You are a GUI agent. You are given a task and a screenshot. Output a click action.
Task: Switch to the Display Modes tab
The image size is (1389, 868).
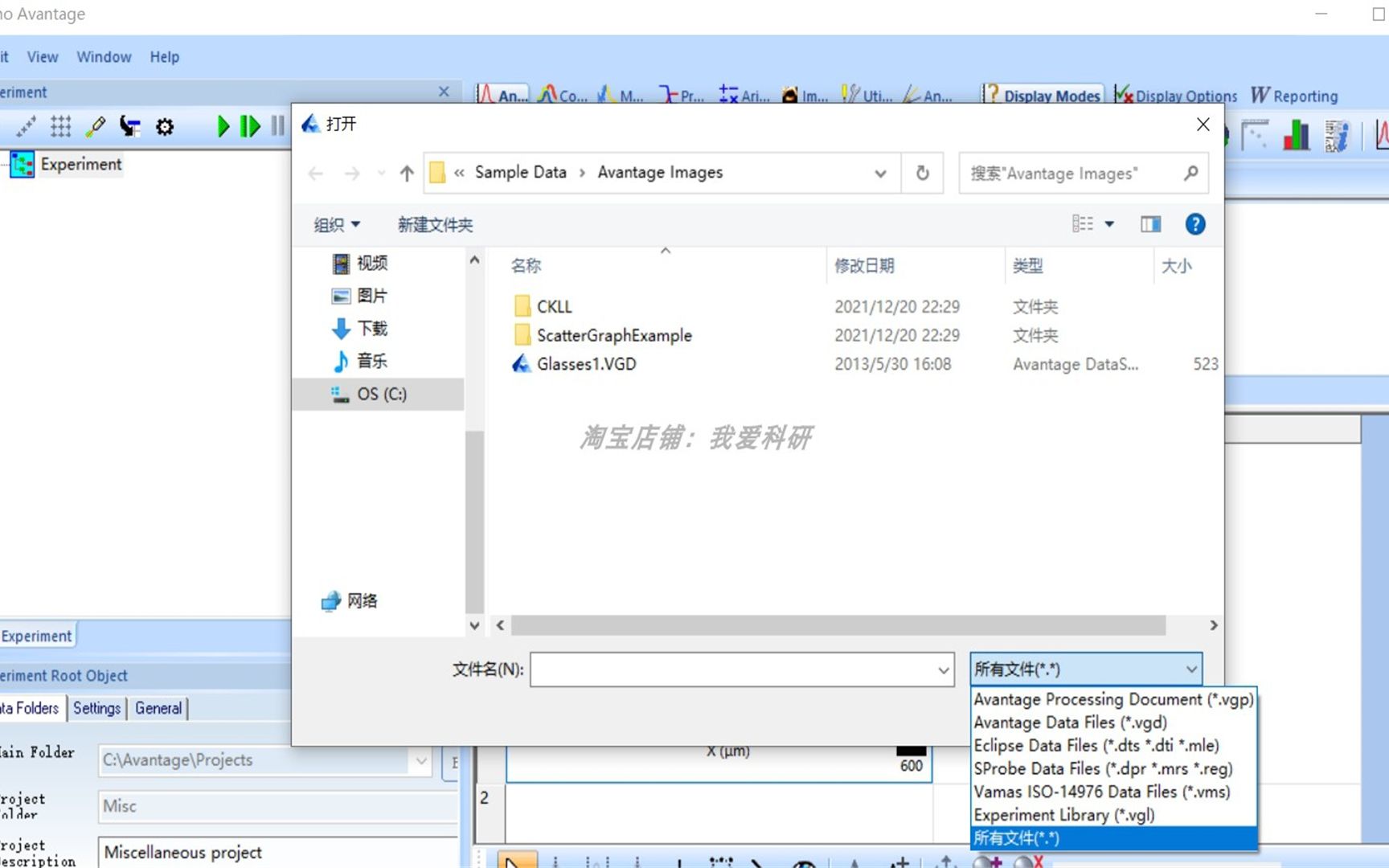[x=1043, y=95]
